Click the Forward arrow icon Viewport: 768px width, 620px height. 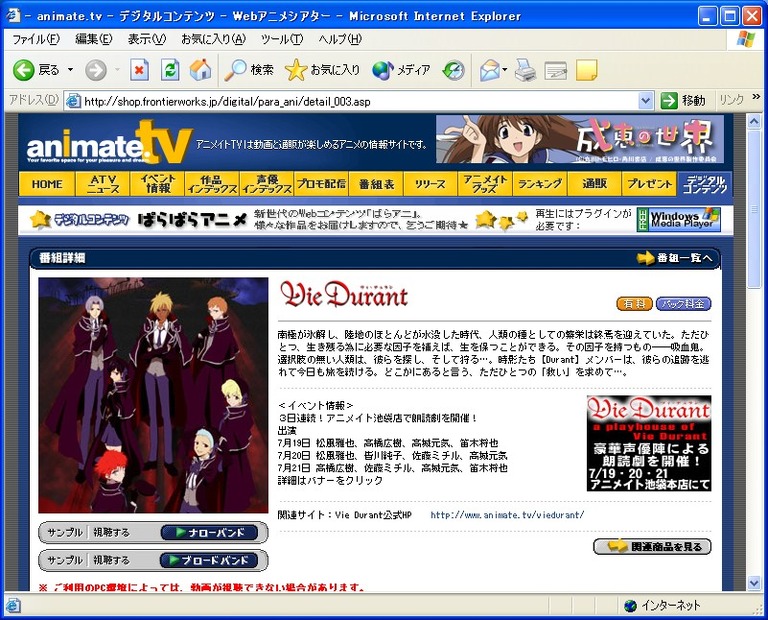(96, 71)
